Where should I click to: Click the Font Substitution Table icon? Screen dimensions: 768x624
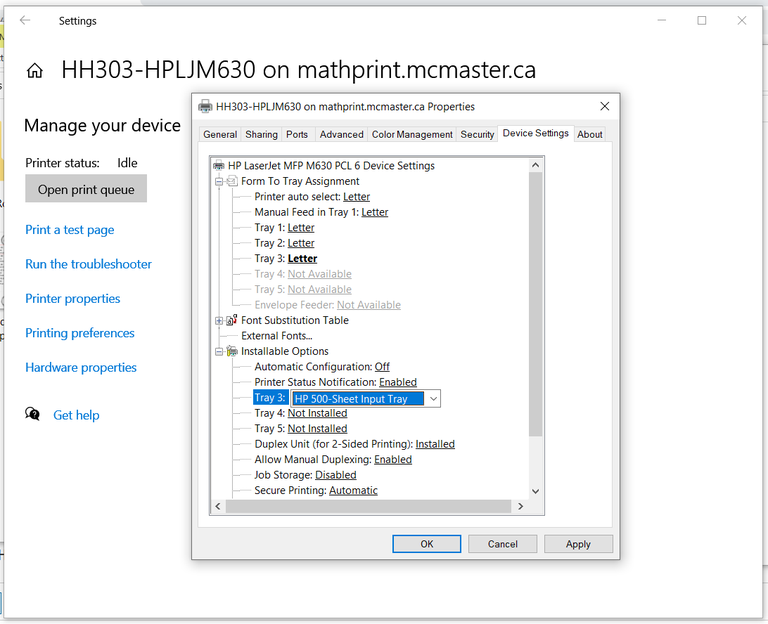[x=232, y=320]
